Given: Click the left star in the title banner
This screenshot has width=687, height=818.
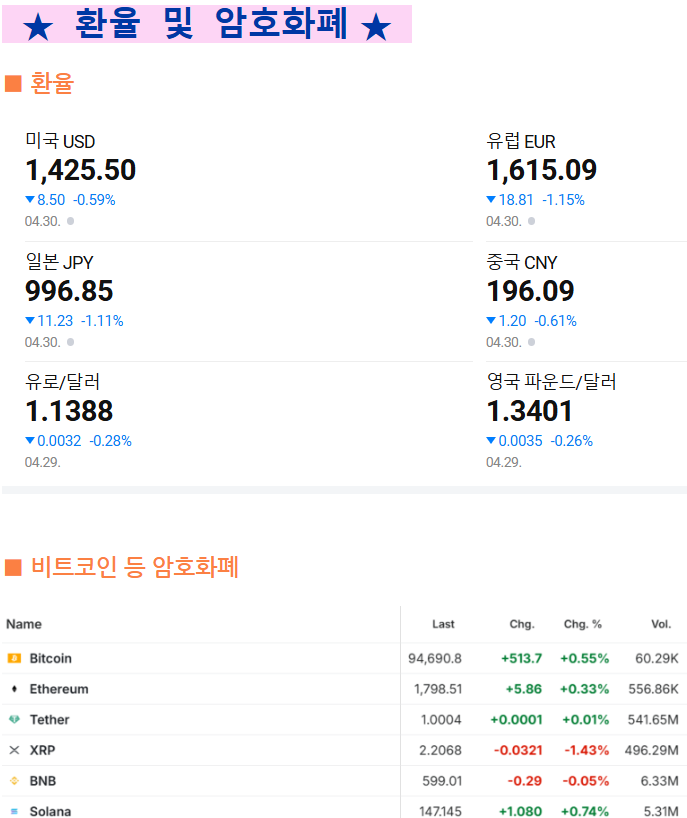Looking at the screenshot, I should (38, 27).
